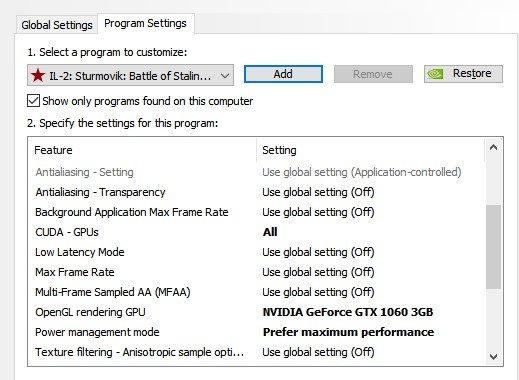519x380 pixels.
Task: Switch to the Global Settings tab
Action: 57,25
